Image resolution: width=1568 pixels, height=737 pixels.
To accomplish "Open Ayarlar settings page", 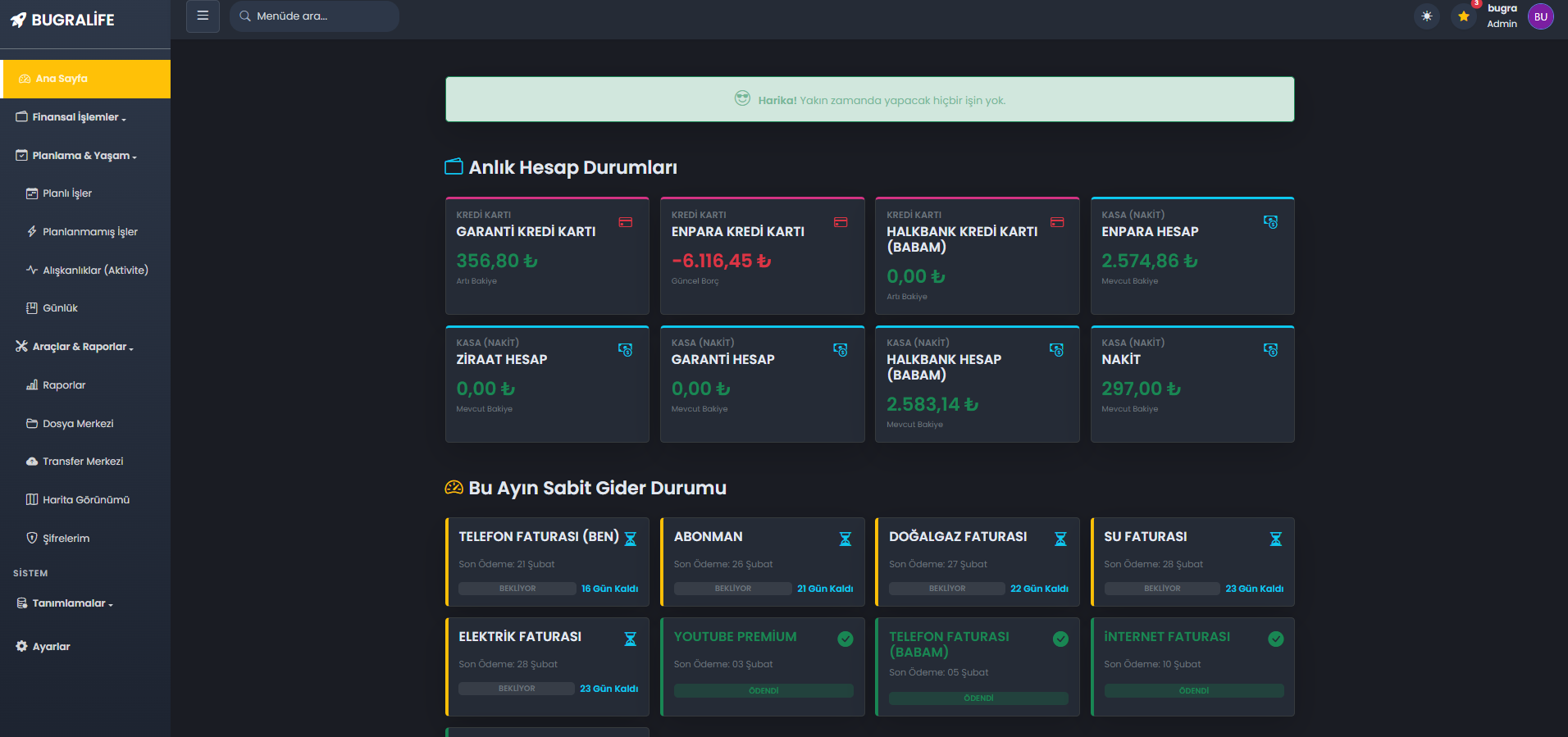I will [51, 647].
